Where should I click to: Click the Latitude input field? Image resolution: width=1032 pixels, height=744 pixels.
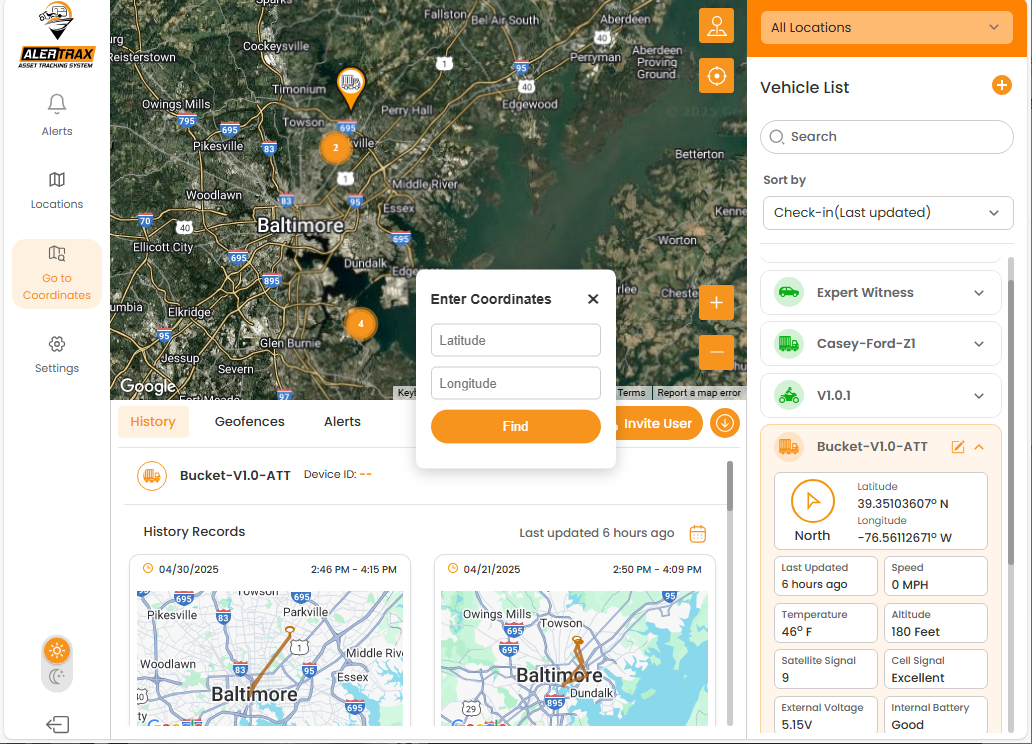coord(515,340)
